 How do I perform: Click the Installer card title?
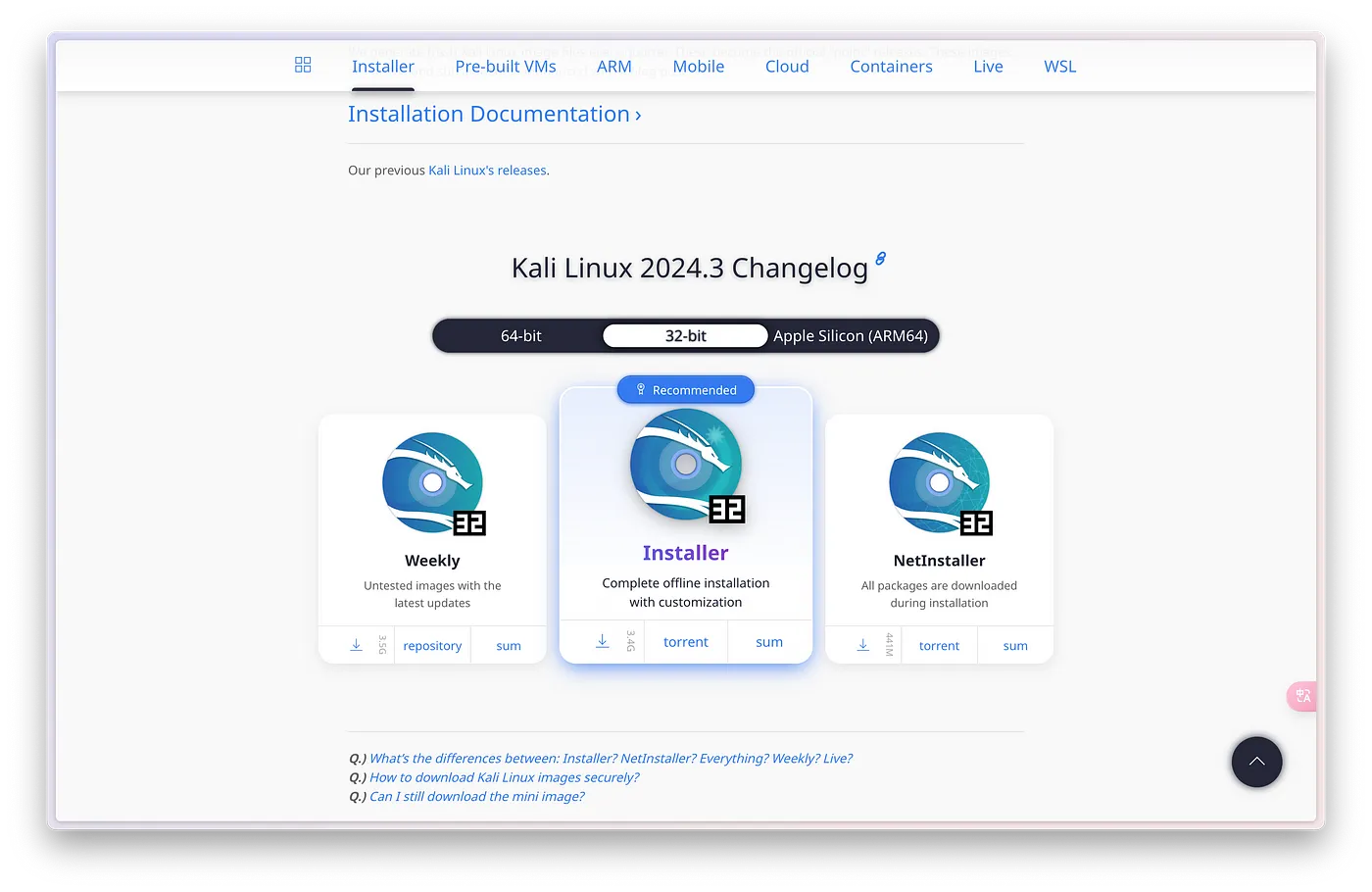tap(686, 553)
